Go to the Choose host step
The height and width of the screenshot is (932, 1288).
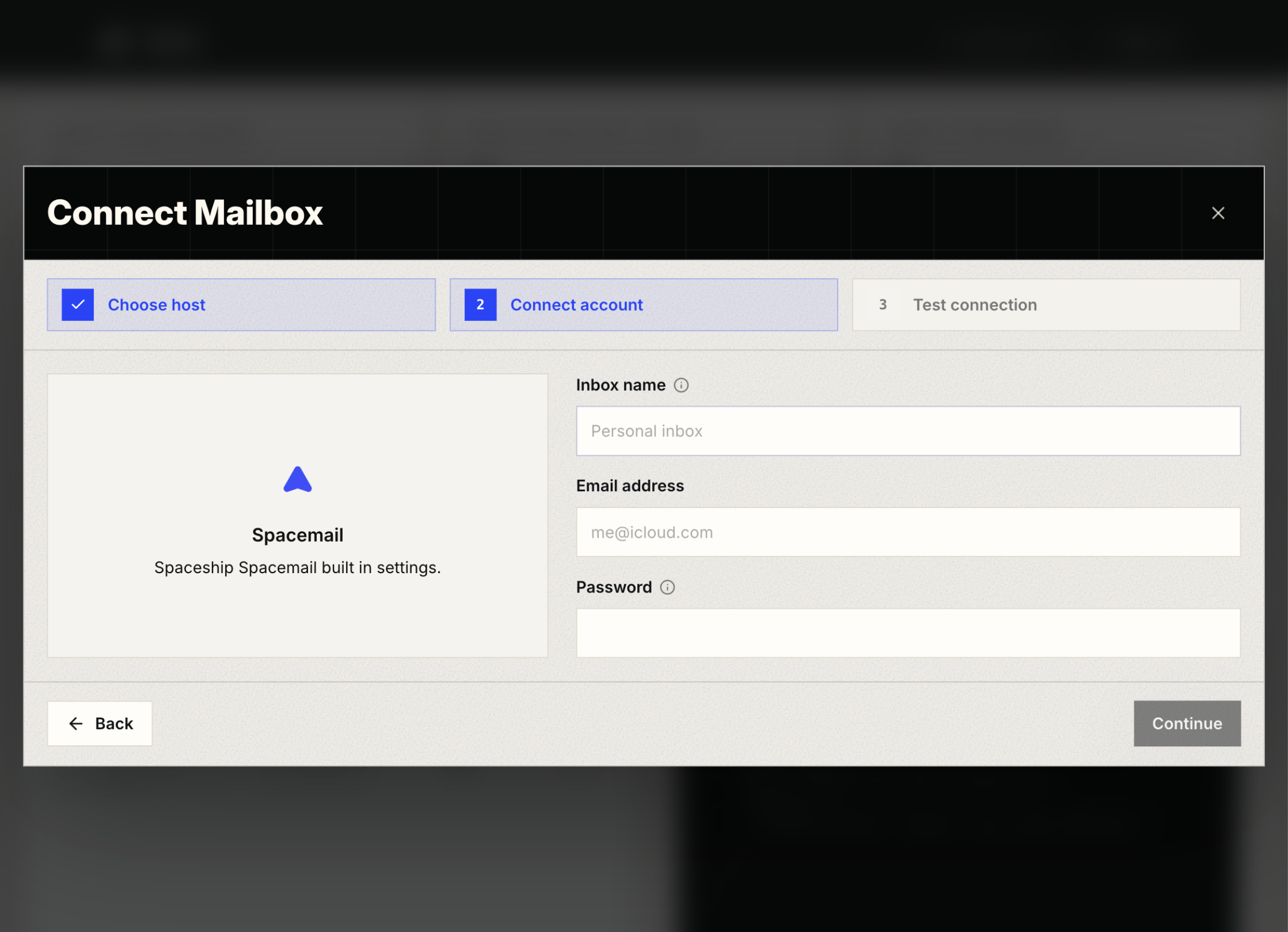241,305
